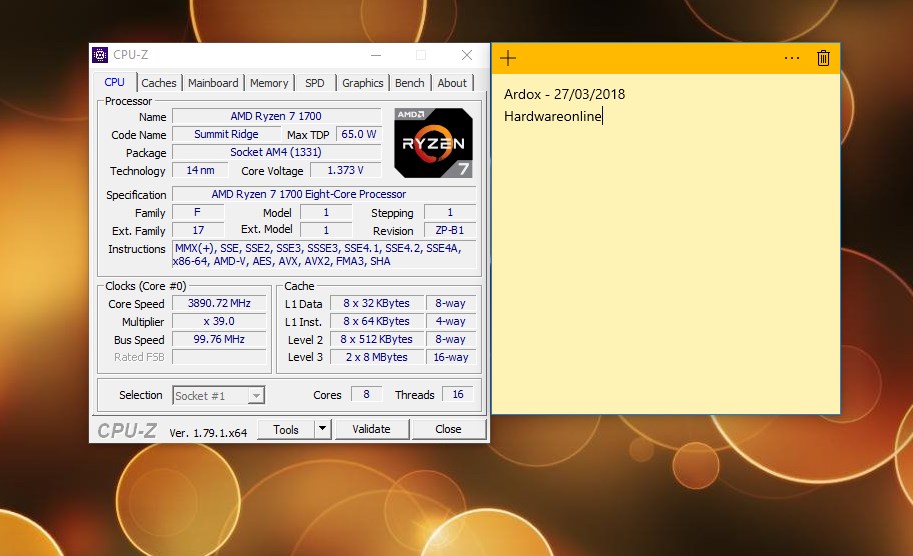Click the Validate button
The height and width of the screenshot is (556, 913).
click(371, 429)
